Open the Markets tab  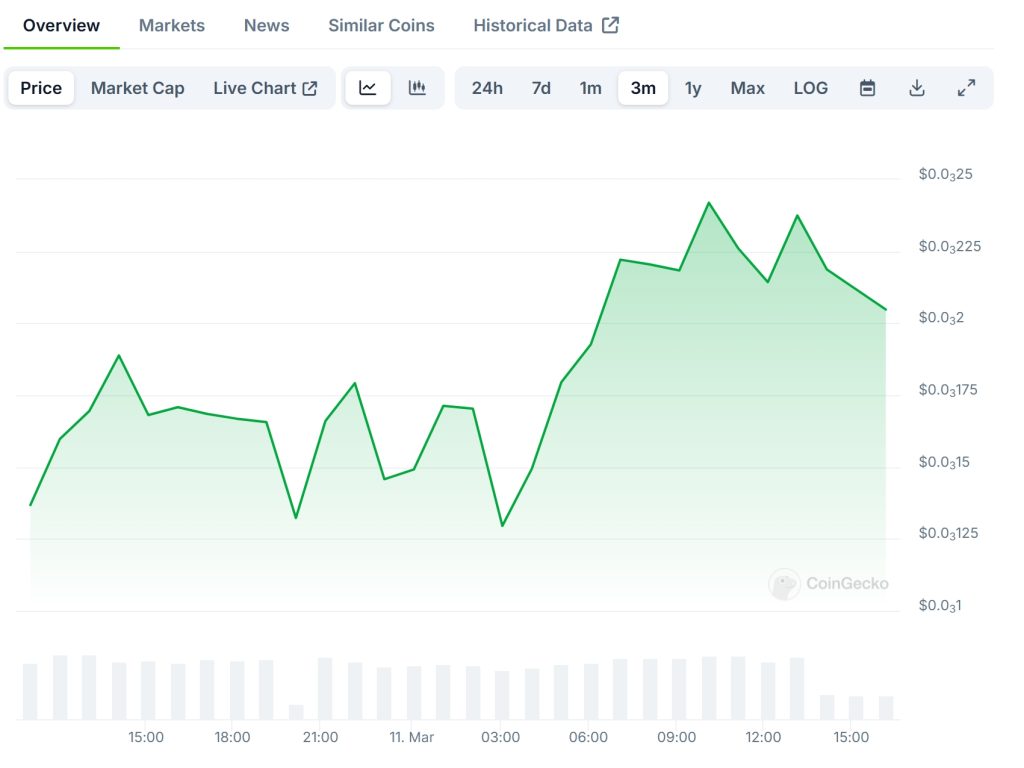coord(172,25)
